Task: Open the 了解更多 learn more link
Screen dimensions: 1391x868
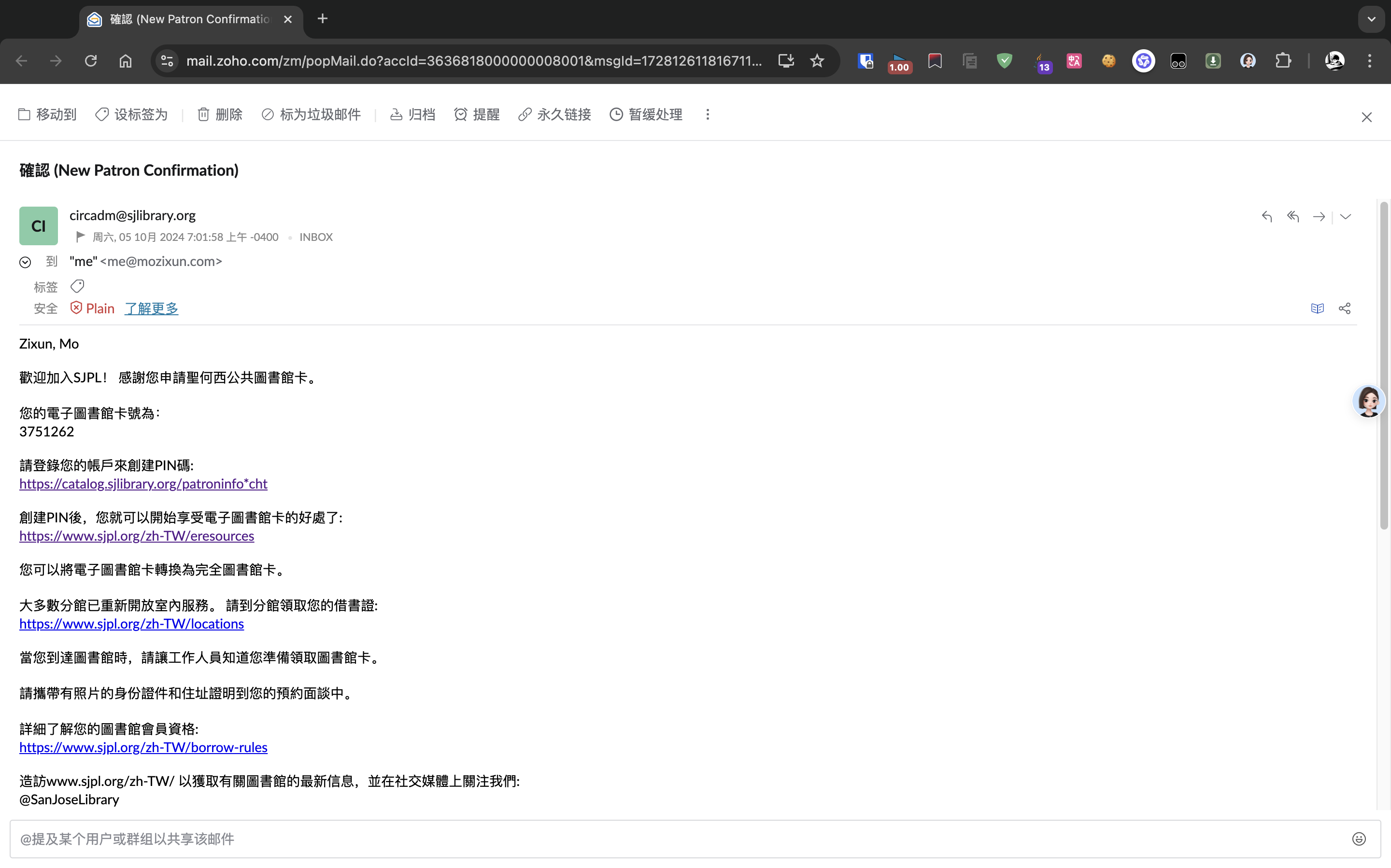Action: click(152, 308)
